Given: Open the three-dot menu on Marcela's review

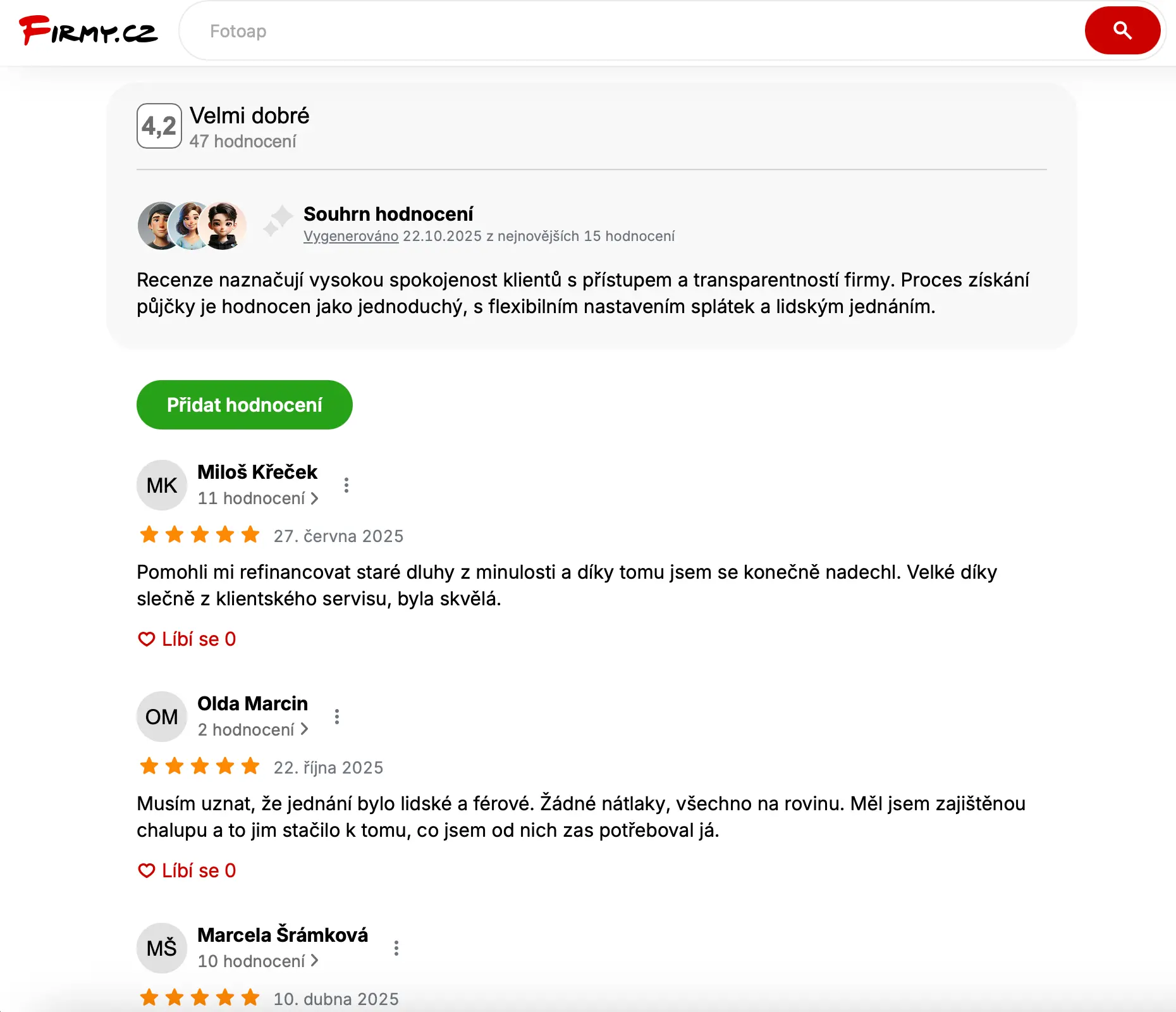Looking at the screenshot, I should pyautogui.click(x=397, y=949).
